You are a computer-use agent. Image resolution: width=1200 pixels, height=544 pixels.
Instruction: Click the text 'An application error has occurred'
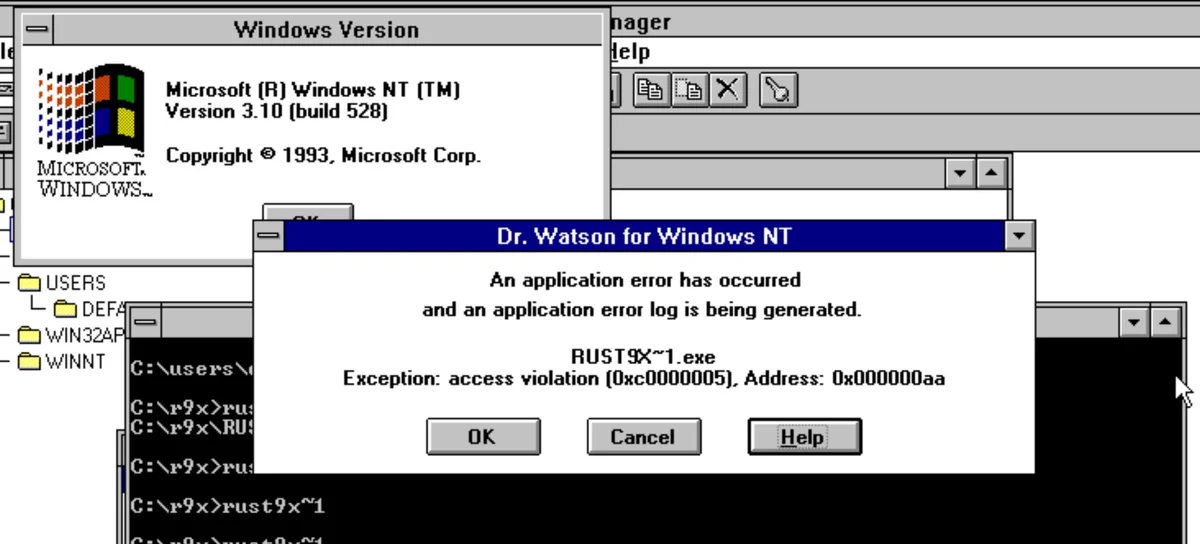[645, 279]
